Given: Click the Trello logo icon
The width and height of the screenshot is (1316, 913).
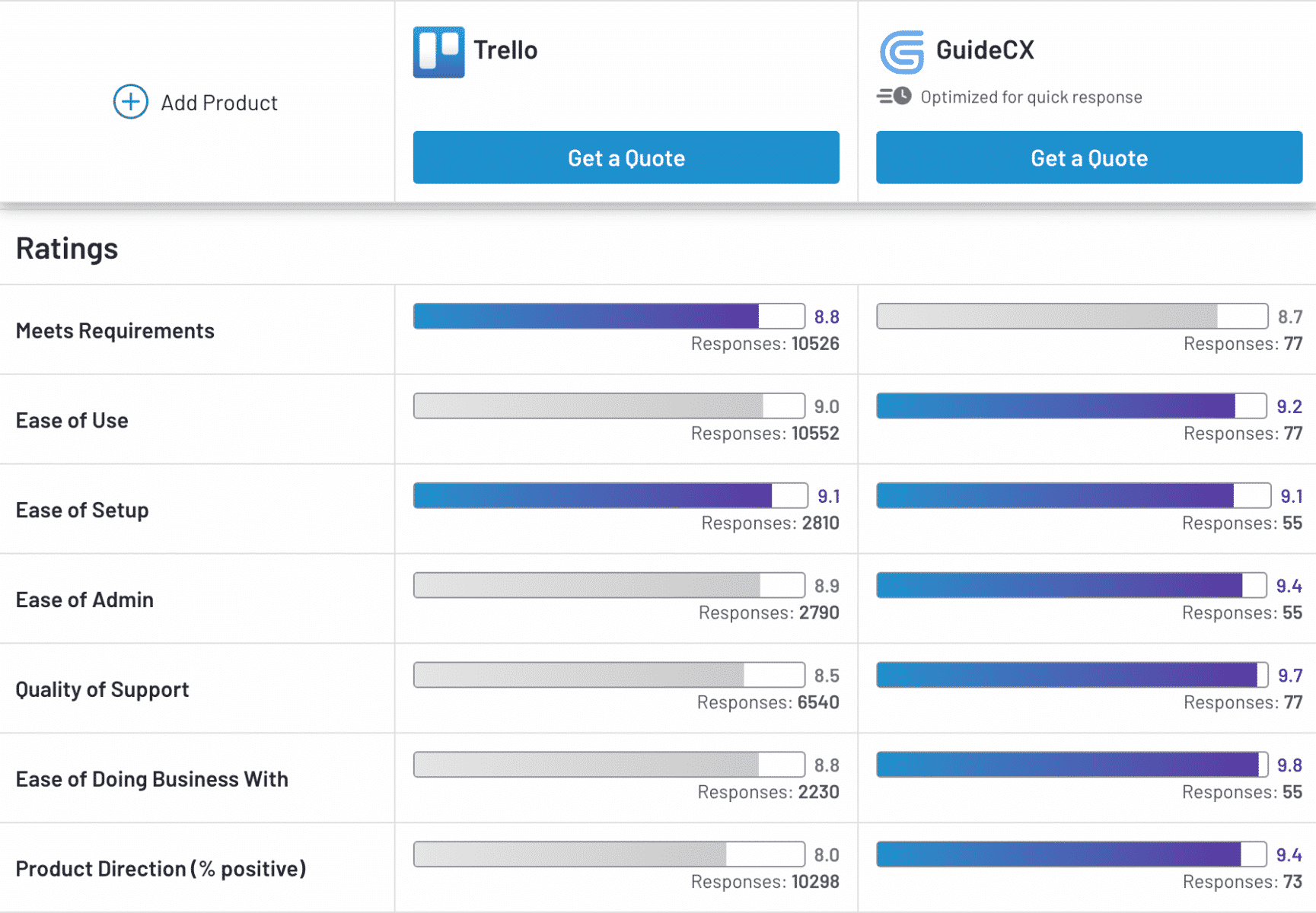Looking at the screenshot, I should pos(438,52).
